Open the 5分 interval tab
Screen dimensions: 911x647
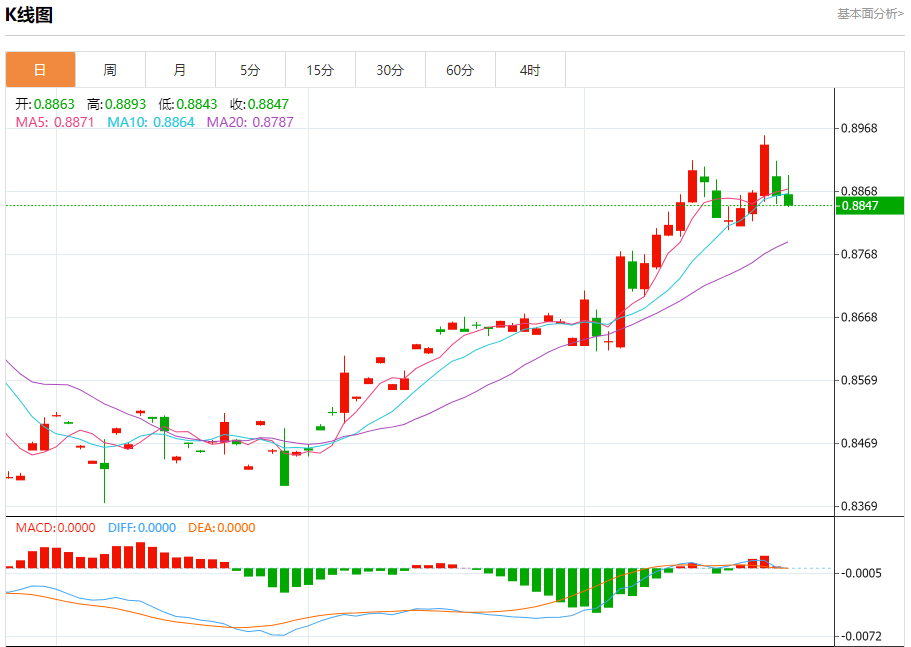coord(250,70)
